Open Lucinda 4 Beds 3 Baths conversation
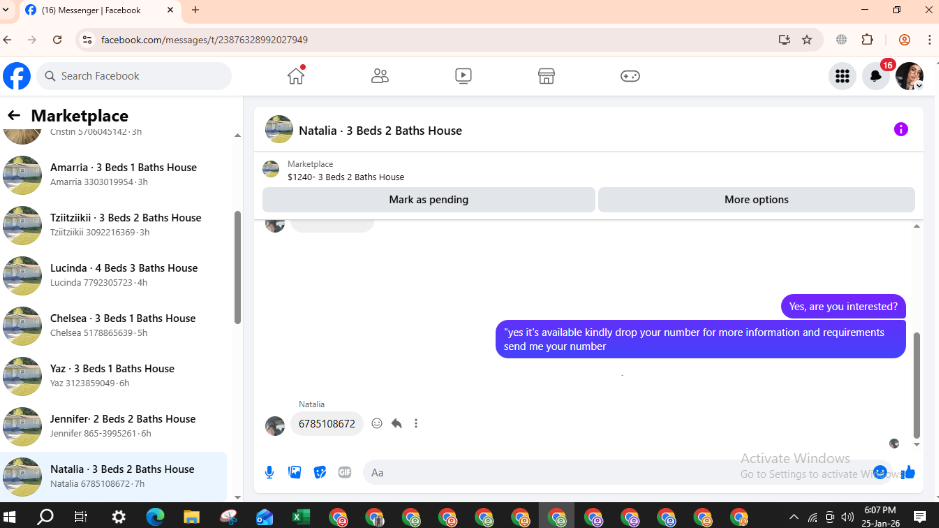Viewport: 939px width, 528px height. point(114,275)
